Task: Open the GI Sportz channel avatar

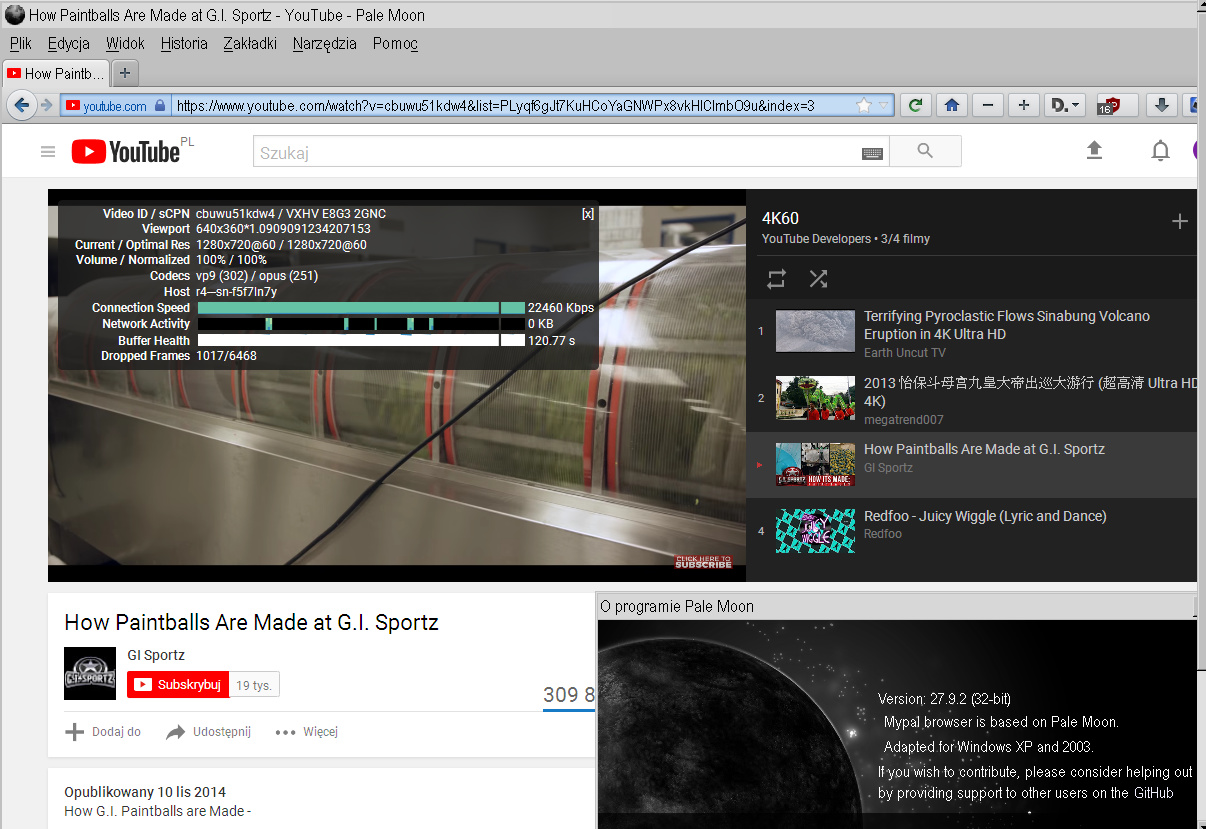Action: (x=89, y=673)
